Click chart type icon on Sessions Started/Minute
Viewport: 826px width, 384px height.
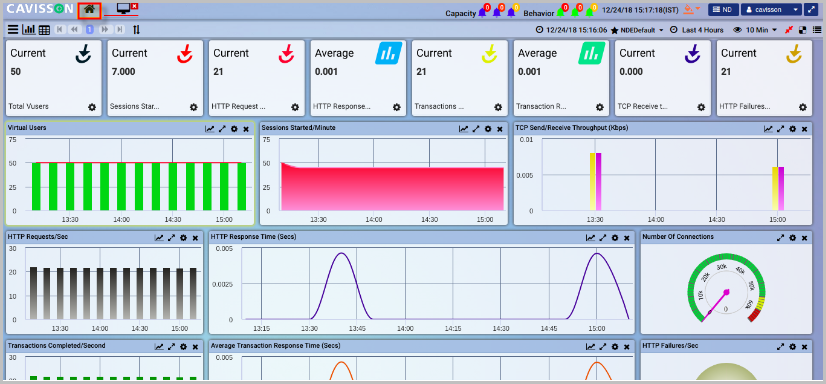(463, 129)
